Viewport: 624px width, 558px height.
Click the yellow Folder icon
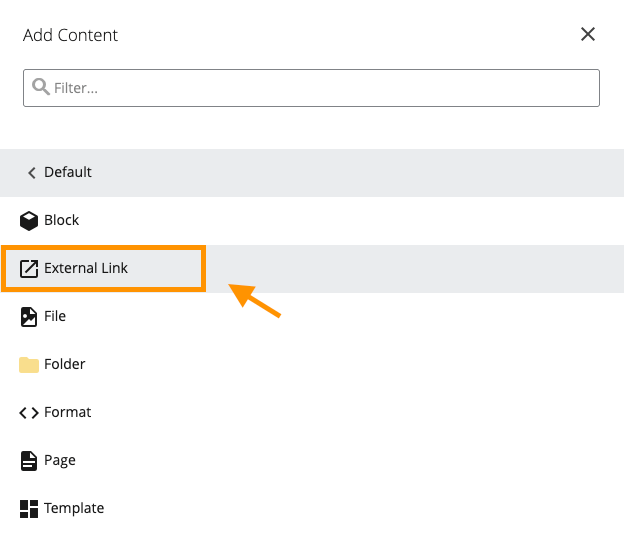(29, 364)
